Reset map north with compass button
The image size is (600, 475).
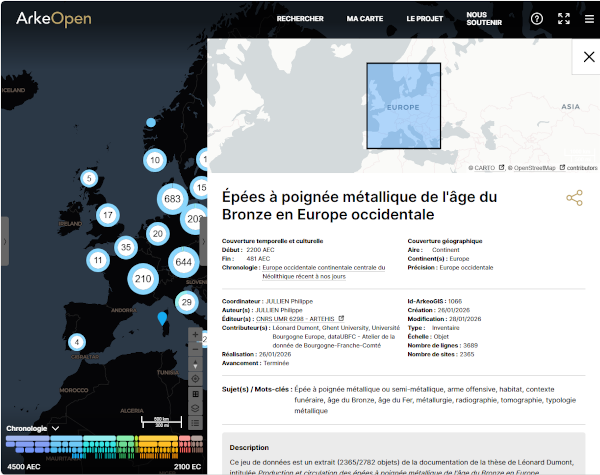click(195, 364)
